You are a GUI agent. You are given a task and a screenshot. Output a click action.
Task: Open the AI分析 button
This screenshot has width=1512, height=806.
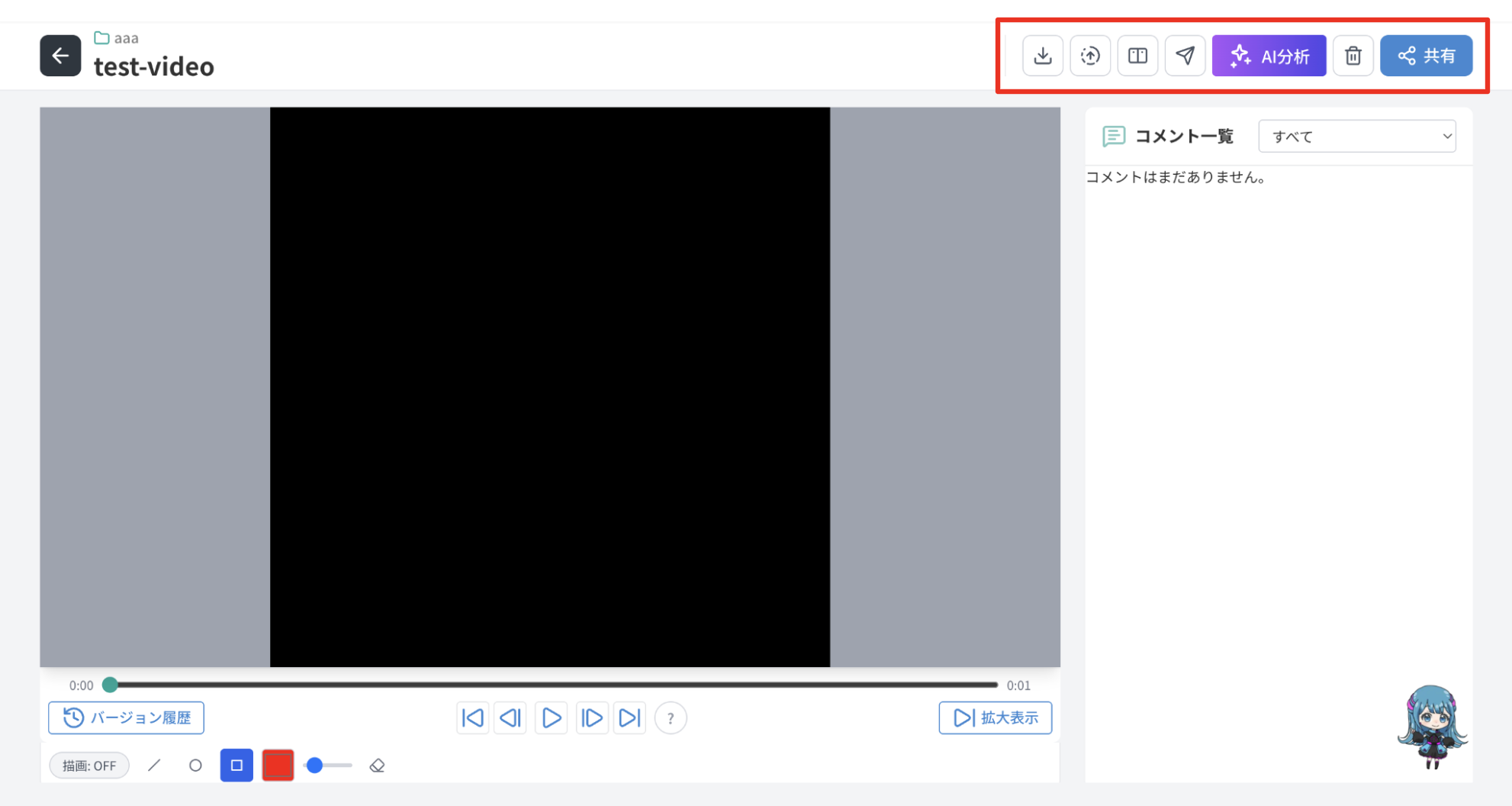tap(1269, 56)
